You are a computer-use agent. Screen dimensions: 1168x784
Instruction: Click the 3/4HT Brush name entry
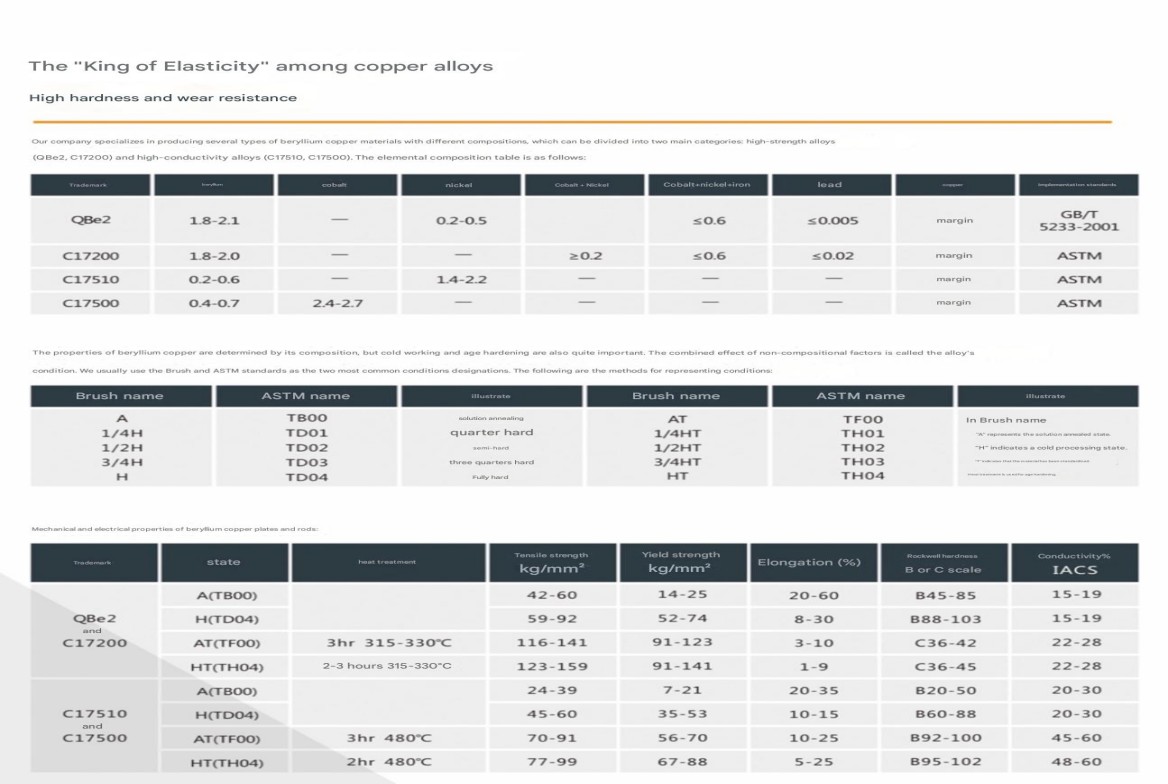676,462
